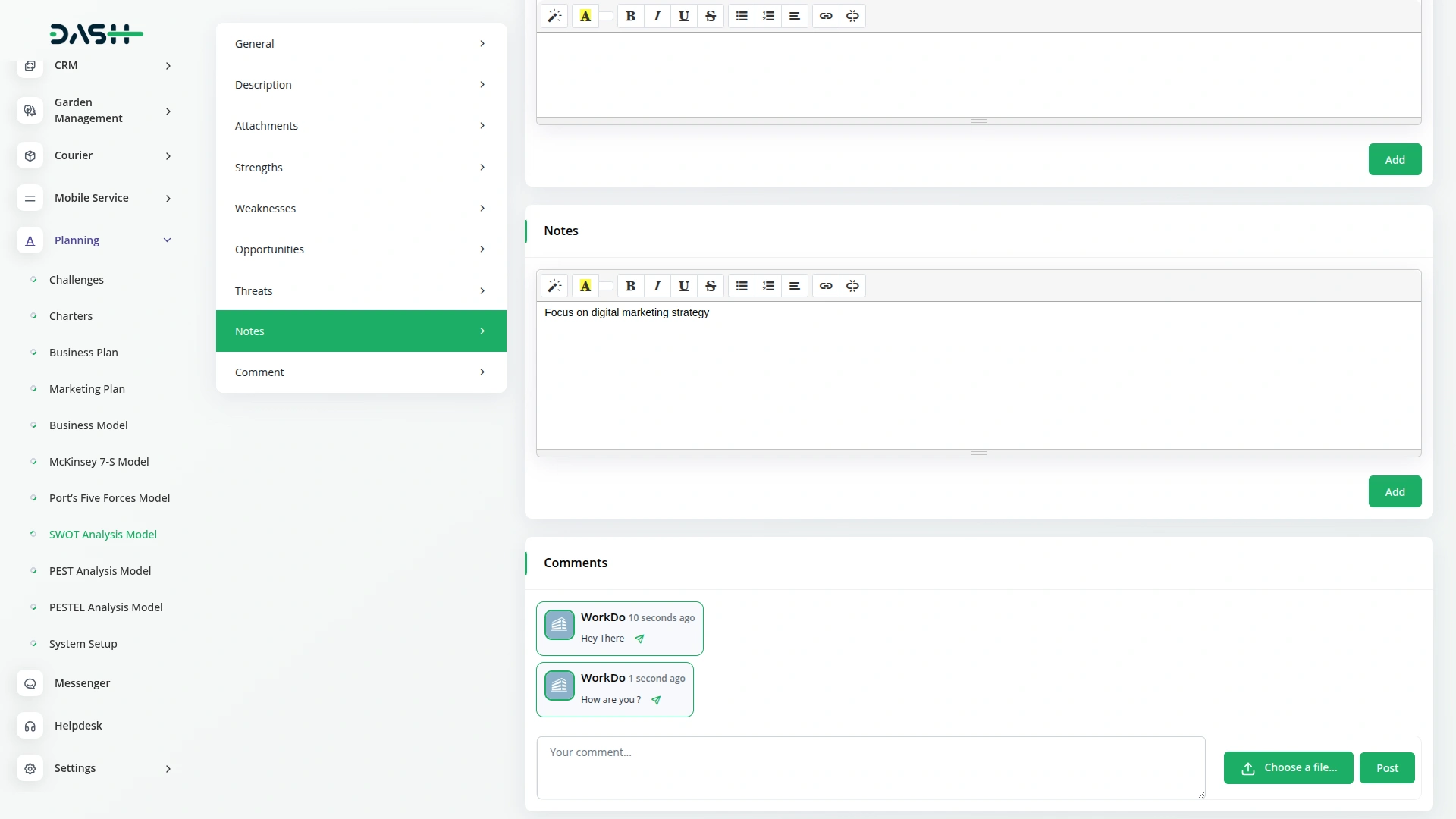Screen dimensions: 1456x819
Task: Toggle bold in the Notes editor toolbar
Action: coord(630,286)
